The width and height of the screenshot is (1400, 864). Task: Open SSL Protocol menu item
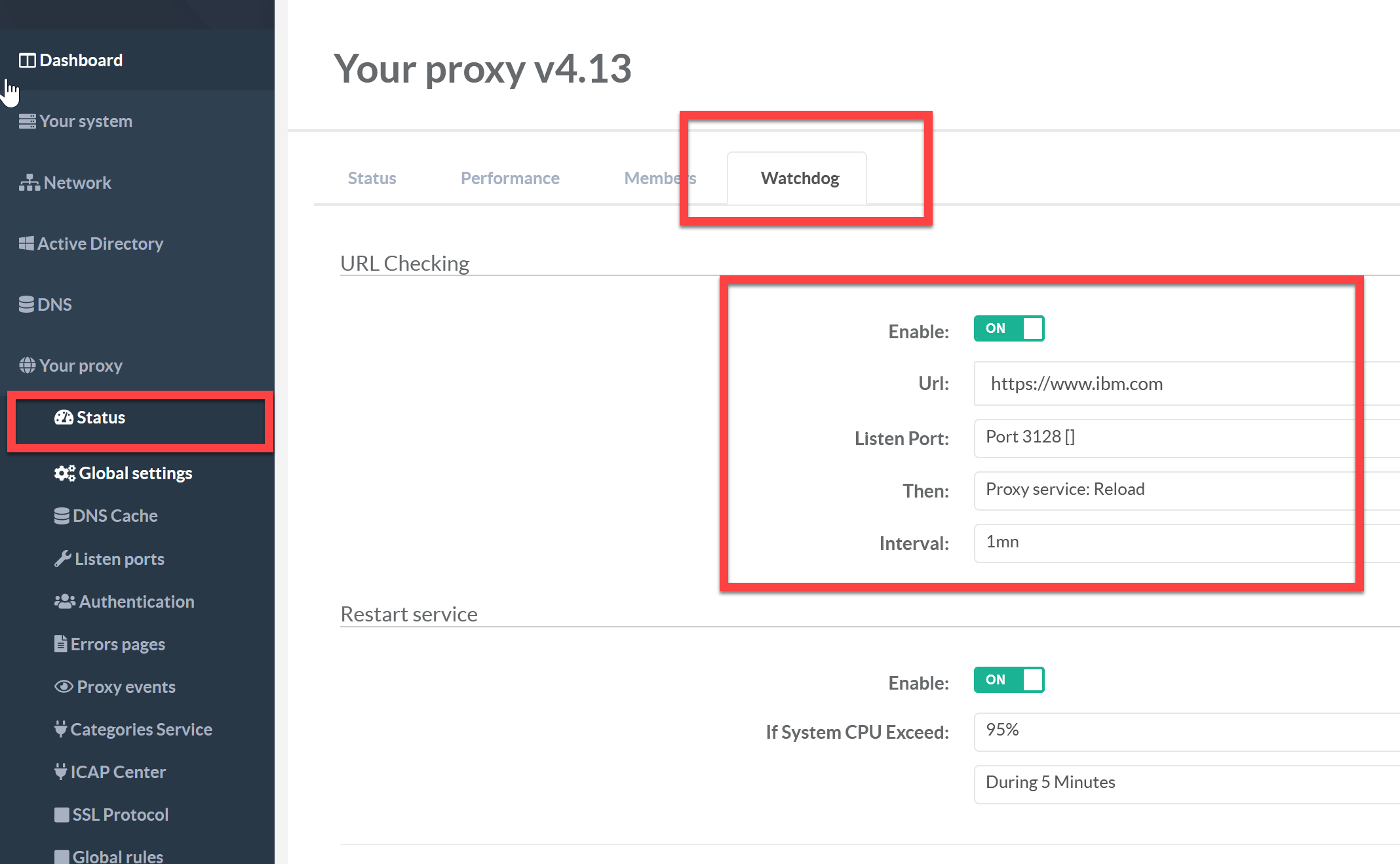click(x=120, y=814)
